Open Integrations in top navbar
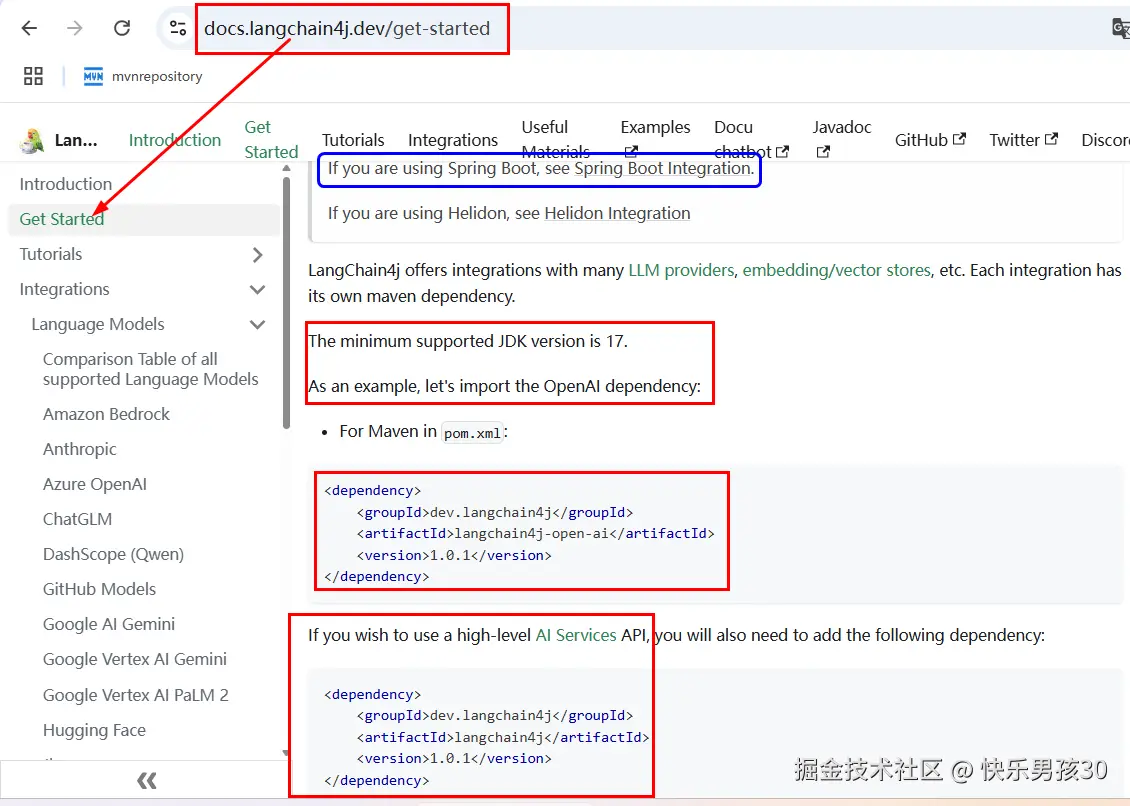Viewport: 1130px width, 806px height. pos(453,140)
